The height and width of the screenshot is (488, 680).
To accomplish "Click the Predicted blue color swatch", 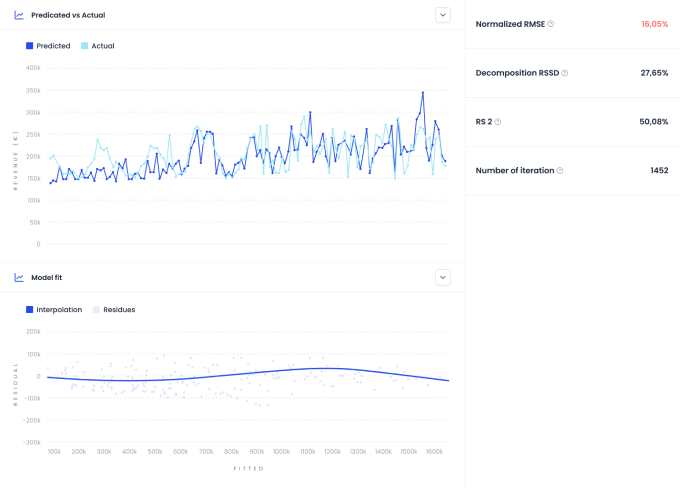I will 29,46.
